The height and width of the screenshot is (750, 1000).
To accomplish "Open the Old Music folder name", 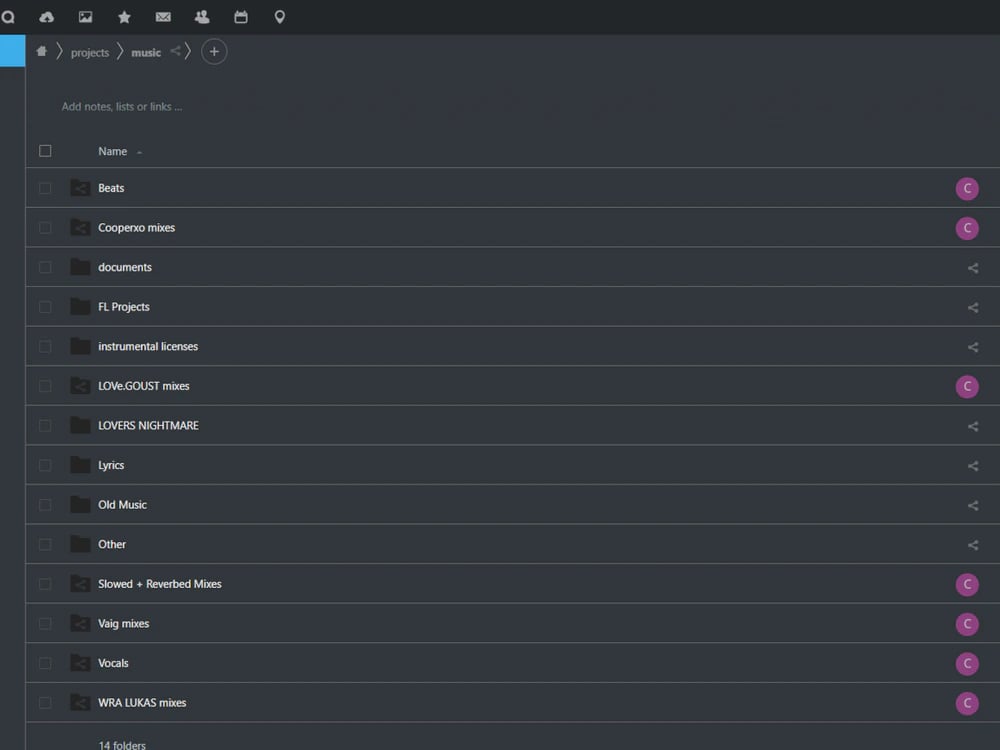I will click(x=122, y=504).
